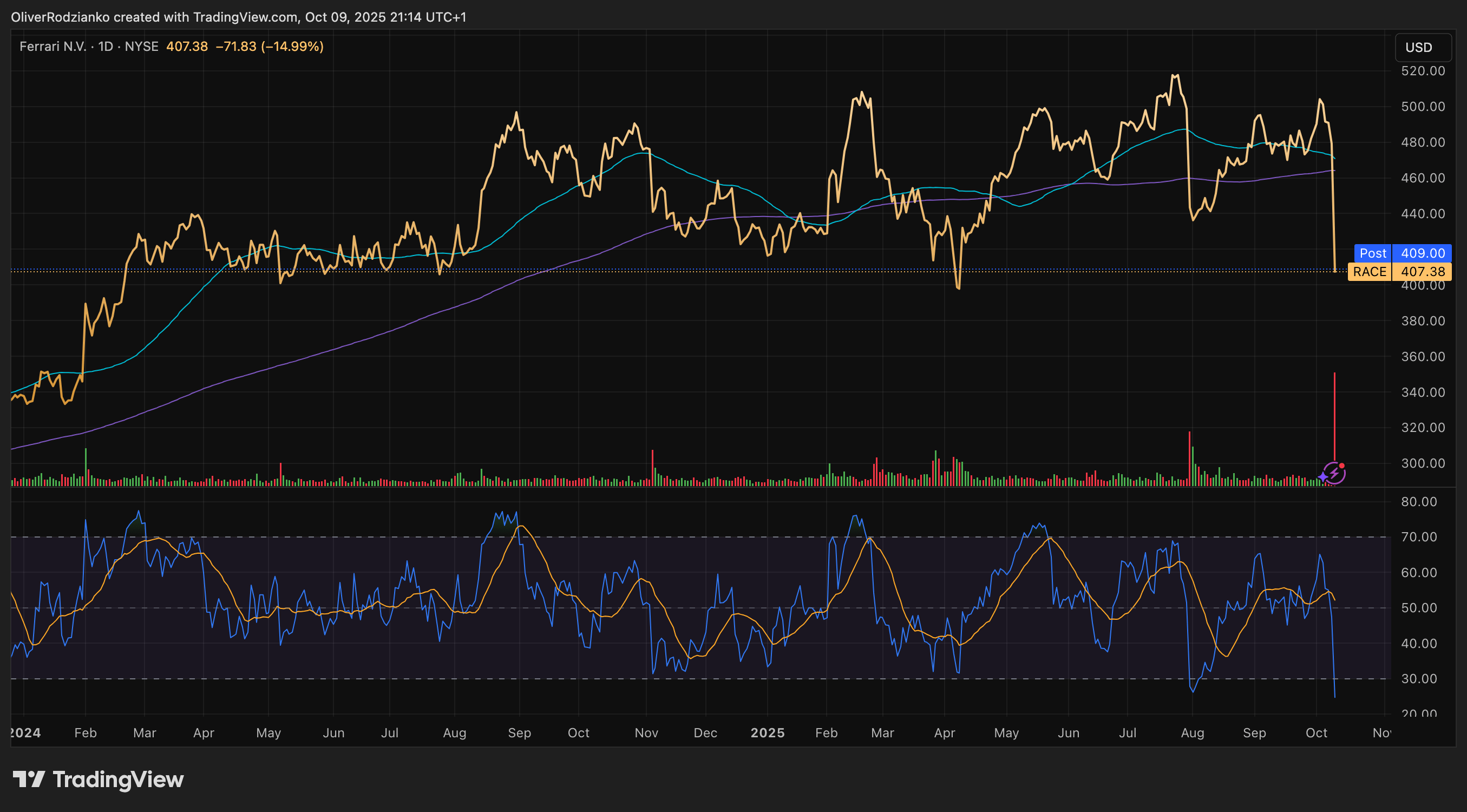The height and width of the screenshot is (812, 1467).
Task: Click the TradingView logo at the bottom left
Action: pos(97,780)
